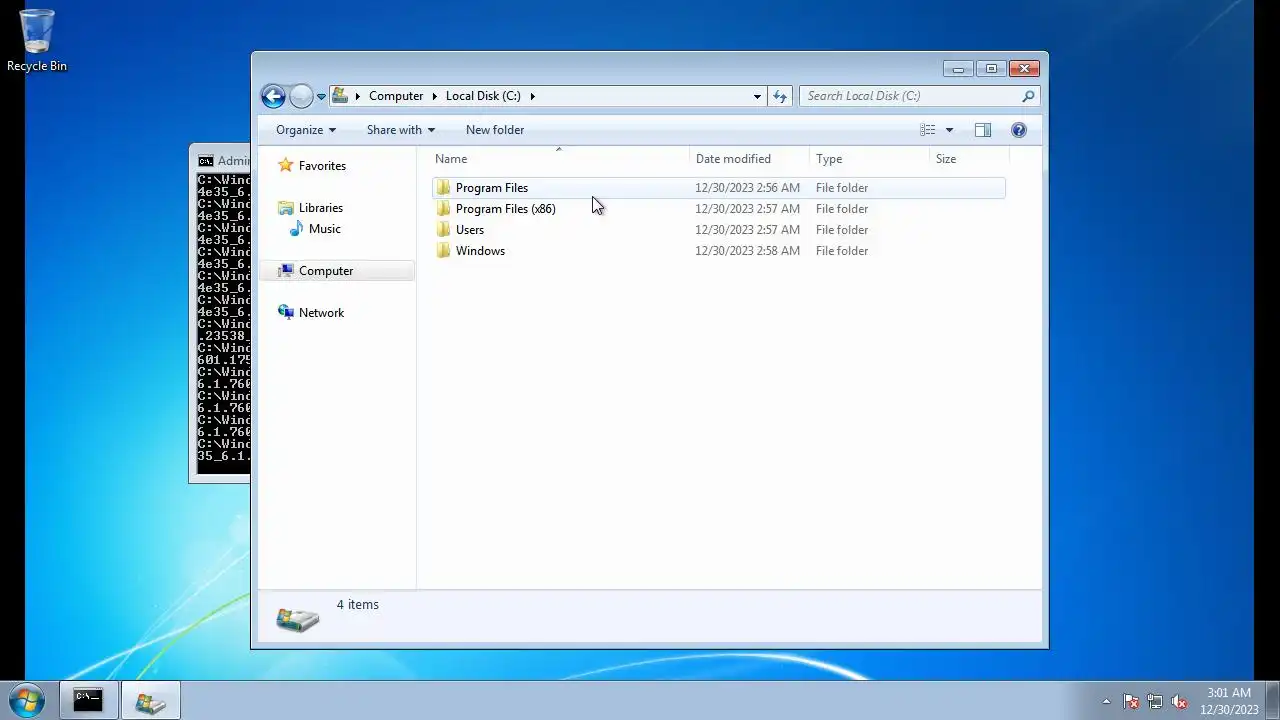Open Action Center flag icon
The height and width of the screenshot is (720, 1280).
1131,702
